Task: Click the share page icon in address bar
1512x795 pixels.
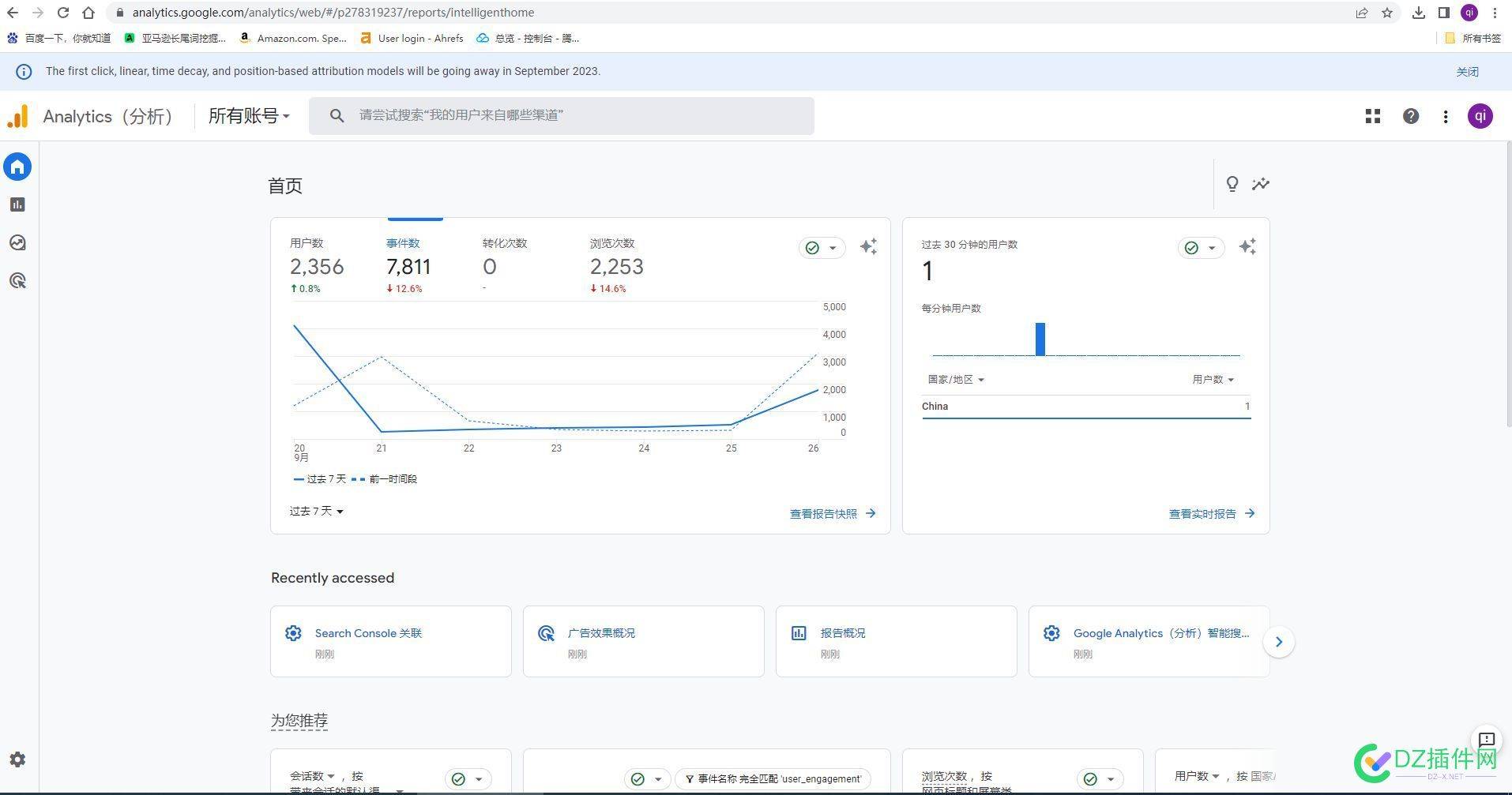Action: [x=1362, y=13]
